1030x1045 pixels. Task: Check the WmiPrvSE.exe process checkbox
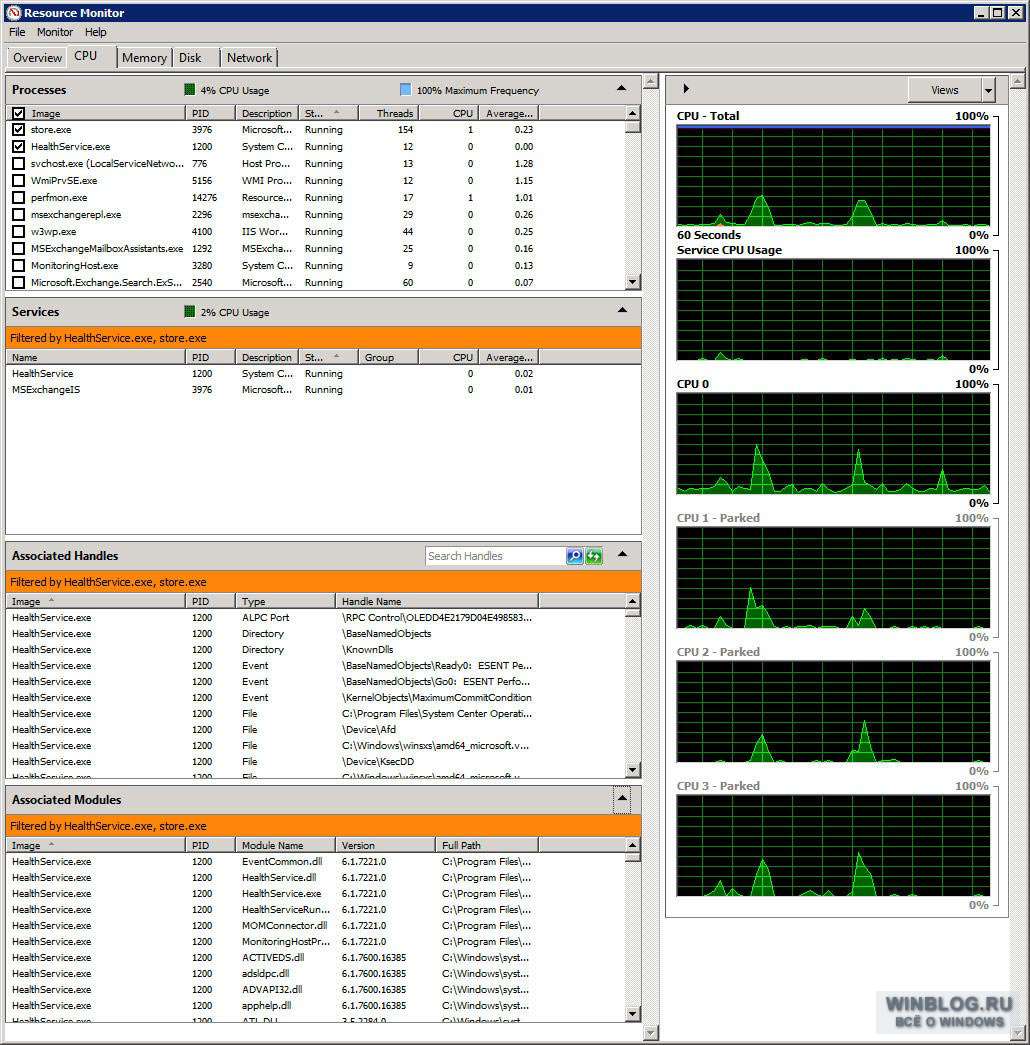coord(19,181)
